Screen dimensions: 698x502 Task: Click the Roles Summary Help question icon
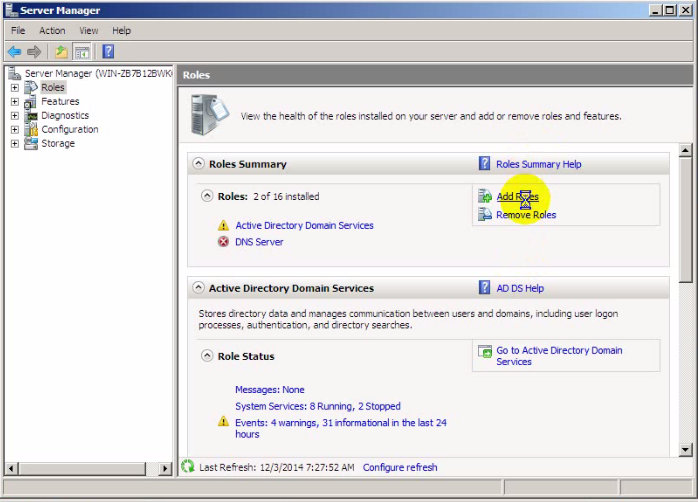point(484,164)
